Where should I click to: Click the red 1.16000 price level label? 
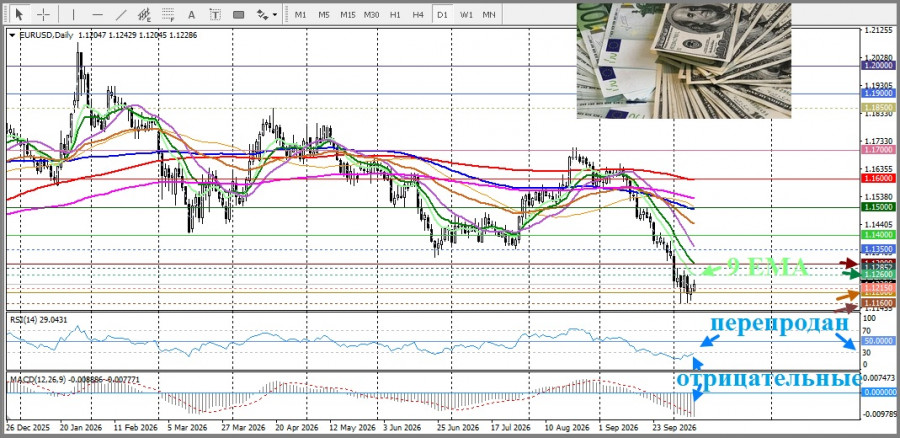coord(878,179)
